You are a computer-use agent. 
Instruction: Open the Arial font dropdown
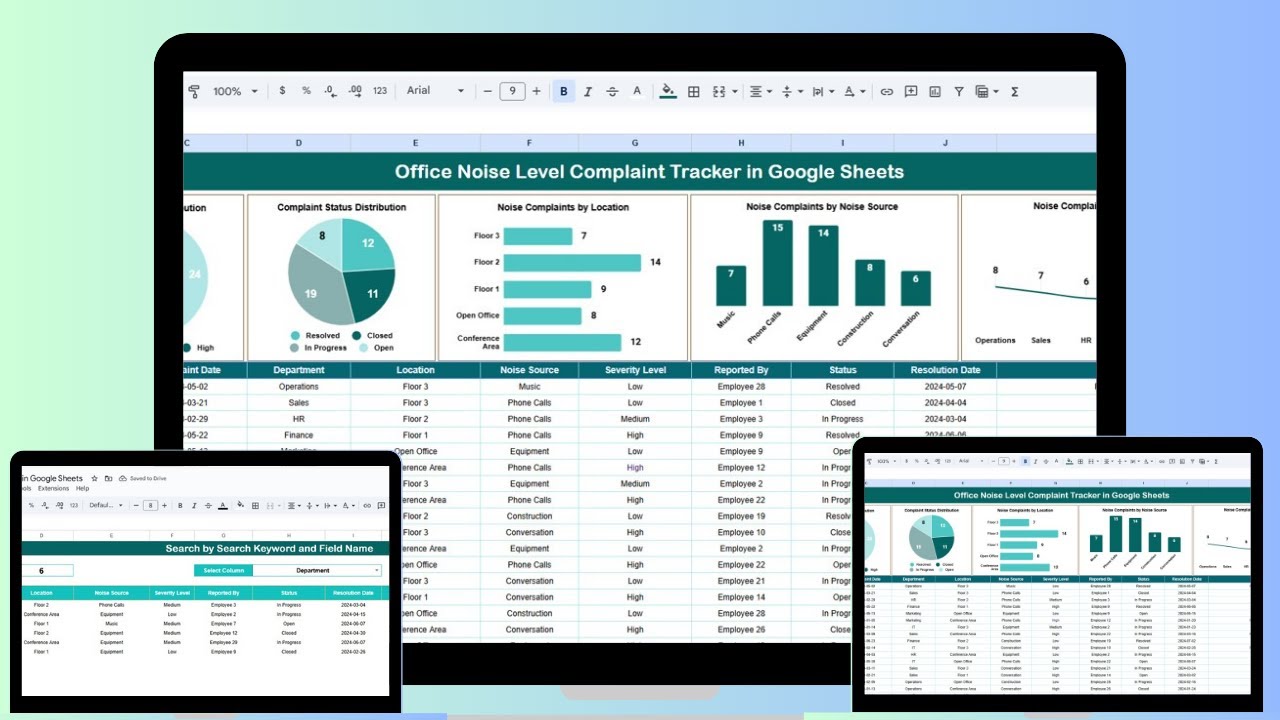436,91
